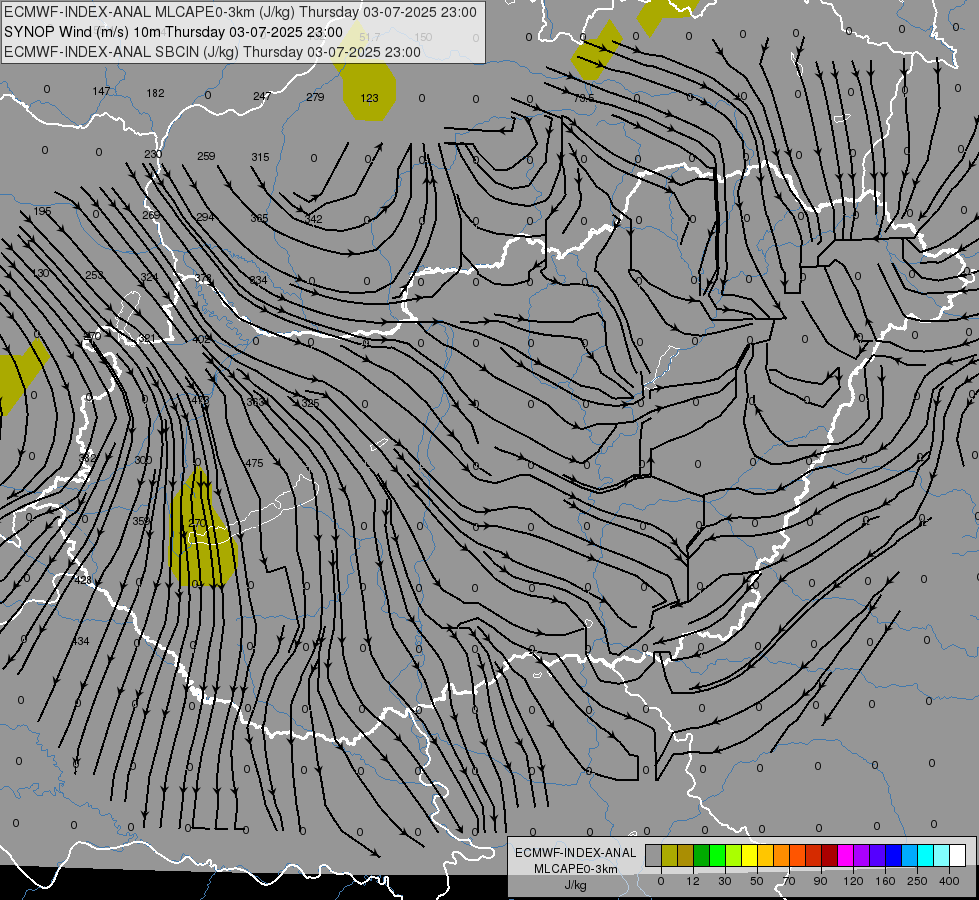The height and width of the screenshot is (900, 979).
Task: Click the grid value 79.5
Action: 584,99
